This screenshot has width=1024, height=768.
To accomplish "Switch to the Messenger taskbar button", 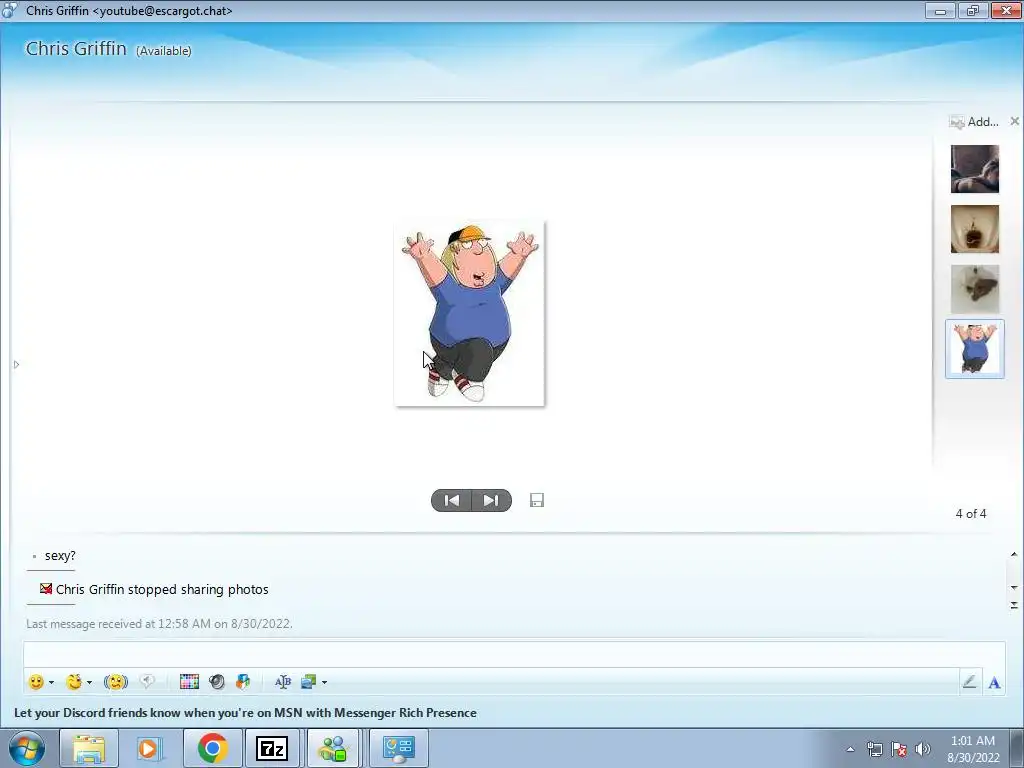I will 334,748.
